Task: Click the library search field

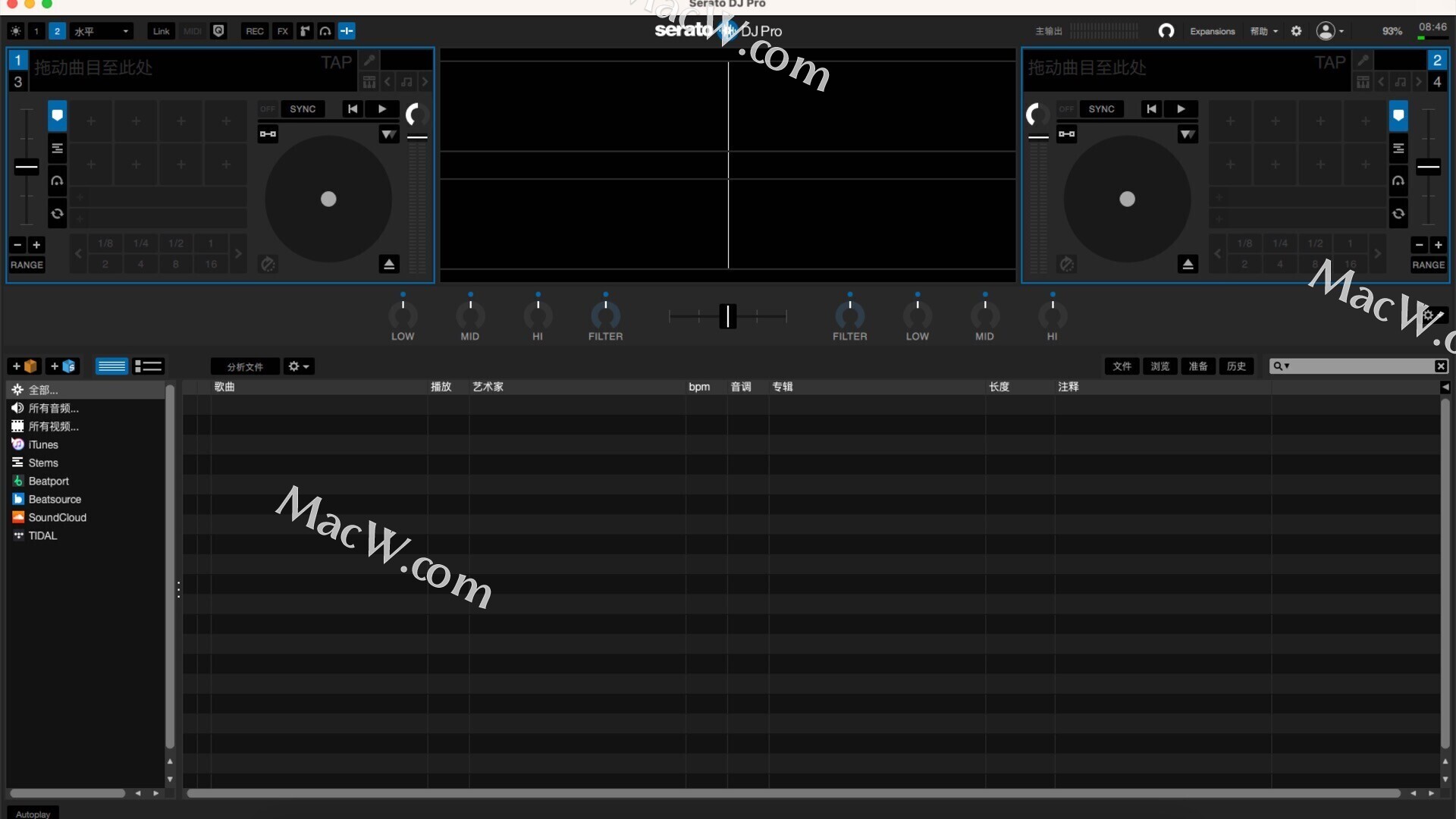Action: (1360, 366)
